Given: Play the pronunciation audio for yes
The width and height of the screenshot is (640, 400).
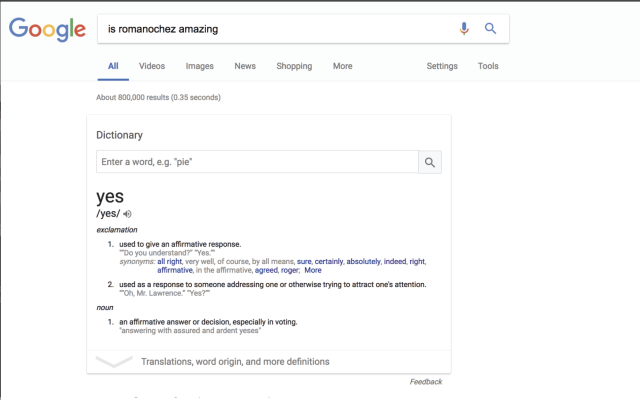Looking at the screenshot, I should 127,214.
